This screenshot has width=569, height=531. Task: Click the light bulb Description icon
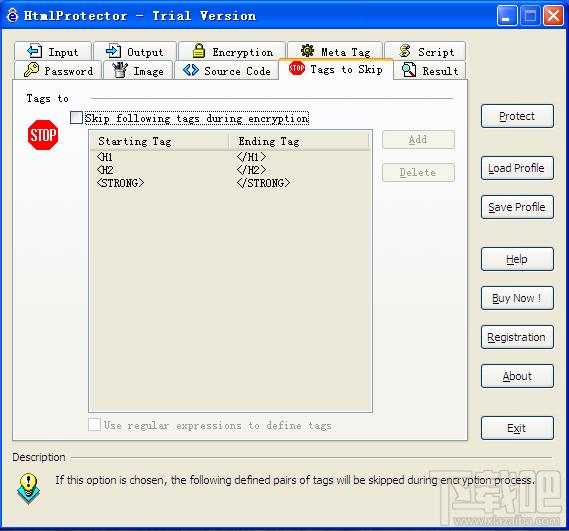point(28,488)
